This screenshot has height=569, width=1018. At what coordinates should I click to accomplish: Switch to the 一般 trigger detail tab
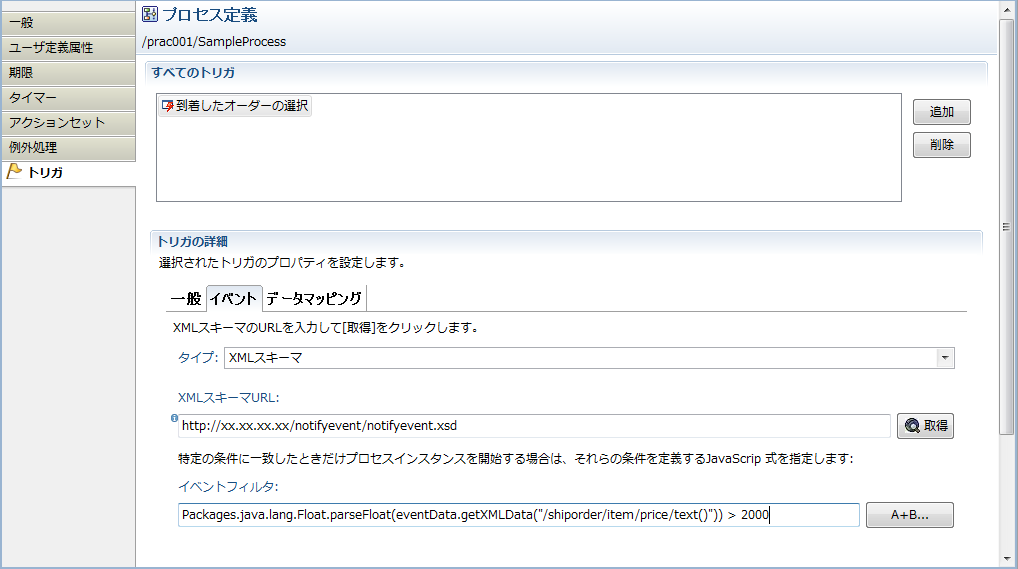click(186, 299)
